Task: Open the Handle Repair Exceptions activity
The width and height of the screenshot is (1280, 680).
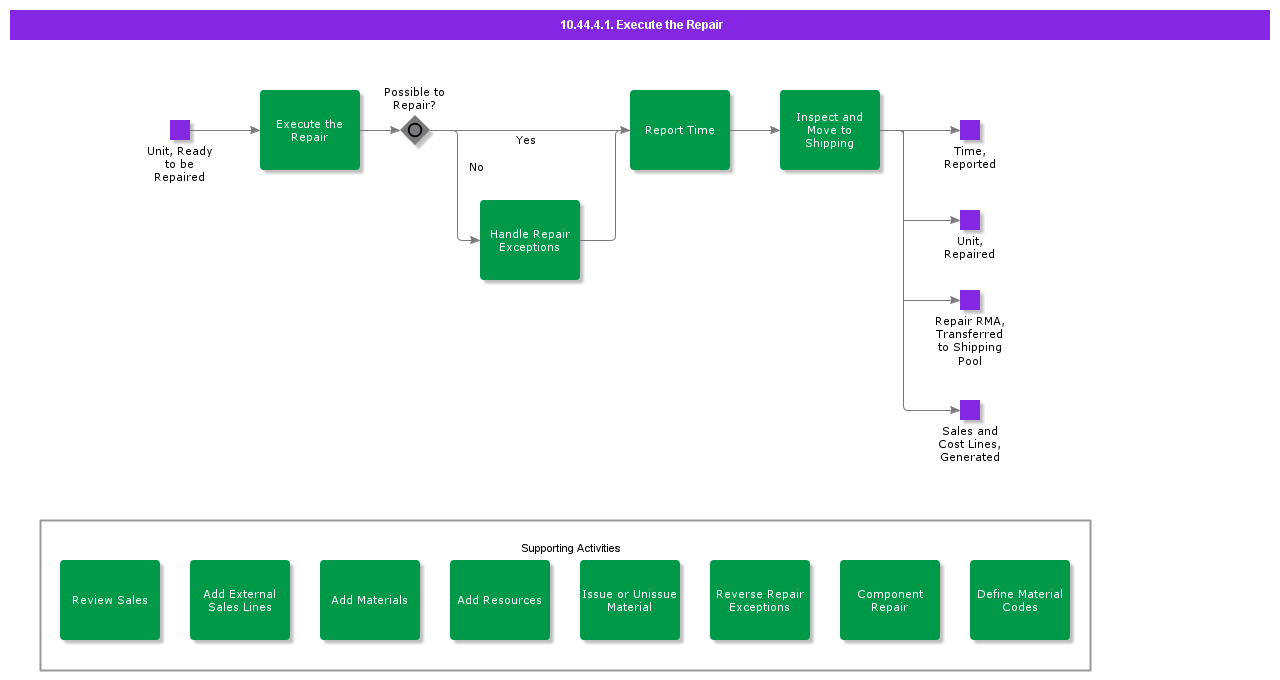Action: [530, 240]
